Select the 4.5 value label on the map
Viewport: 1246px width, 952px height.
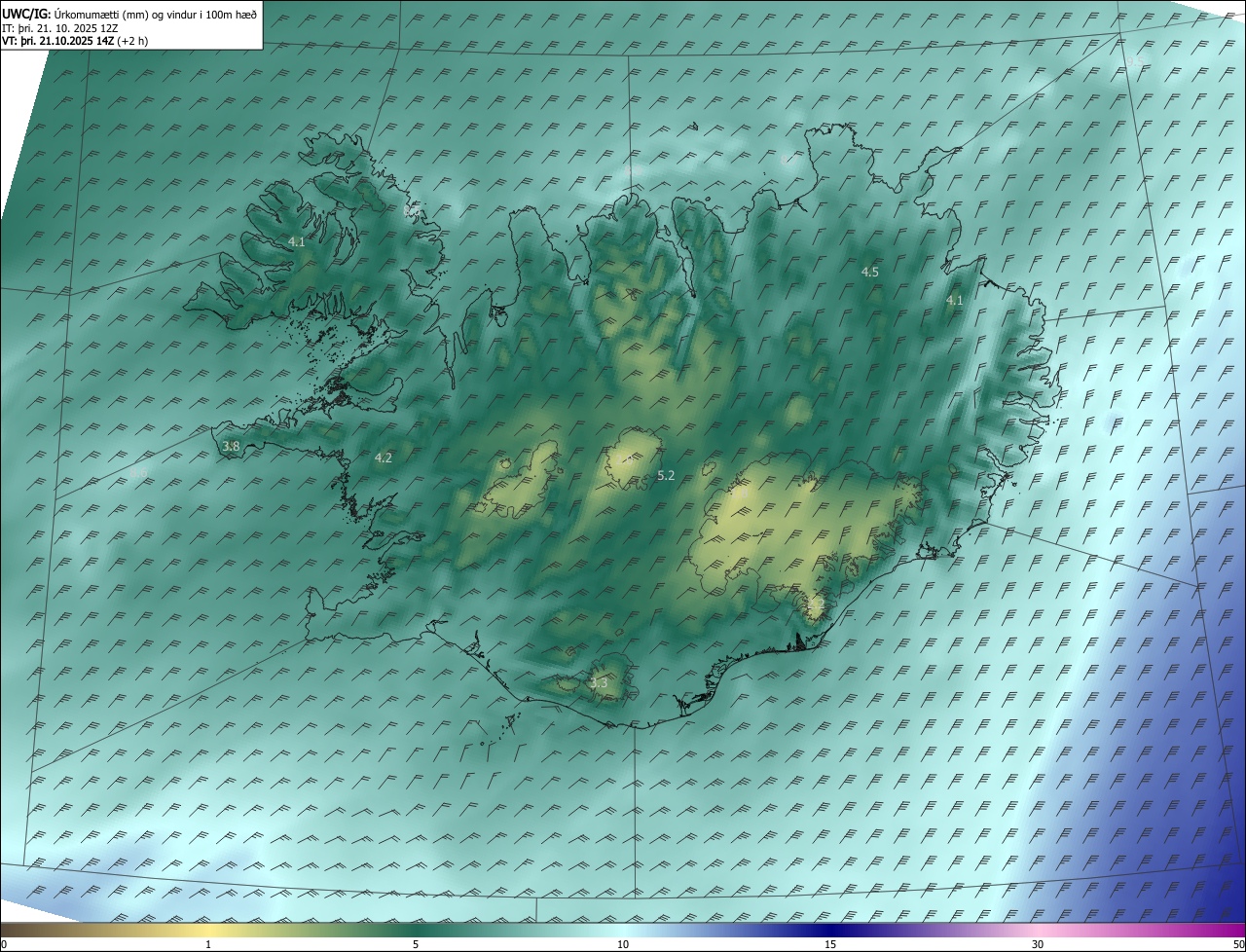click(870, 273)
